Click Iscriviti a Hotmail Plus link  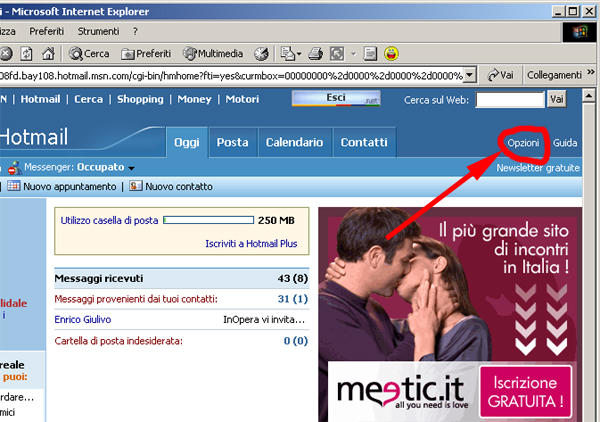[251, 244]
